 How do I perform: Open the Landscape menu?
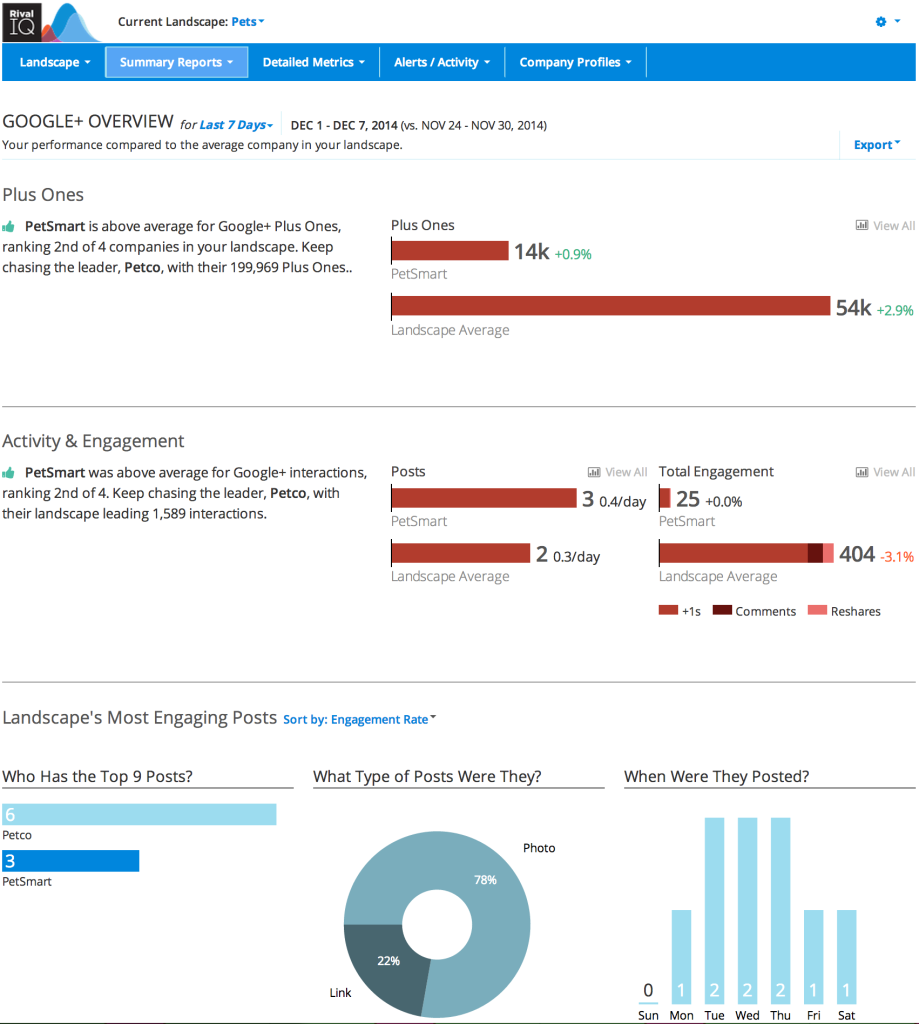point(54,62)
